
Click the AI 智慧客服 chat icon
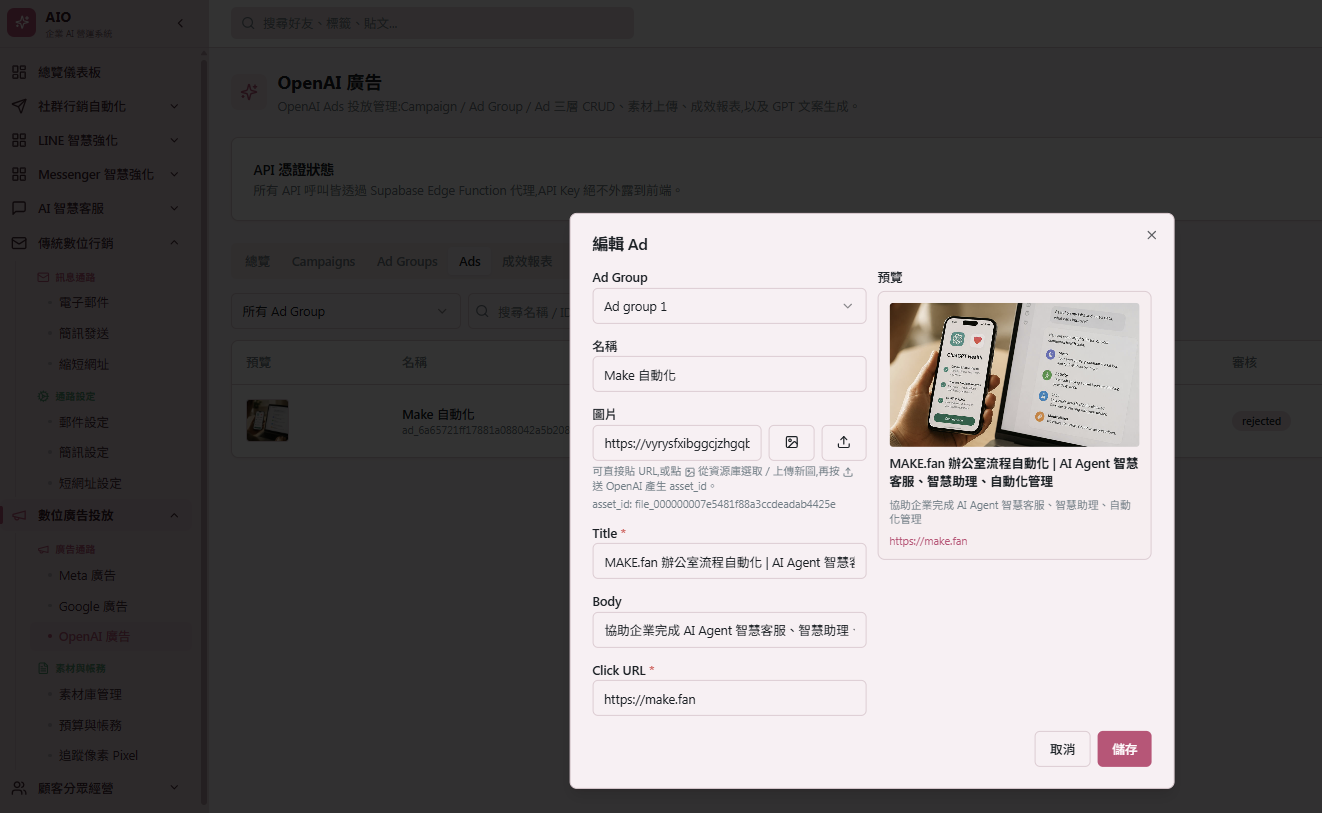(x=19, y=208)
